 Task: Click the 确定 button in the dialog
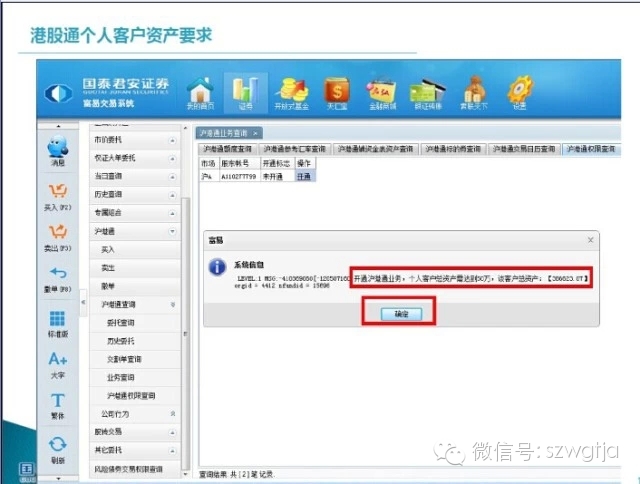pos(401,314)
